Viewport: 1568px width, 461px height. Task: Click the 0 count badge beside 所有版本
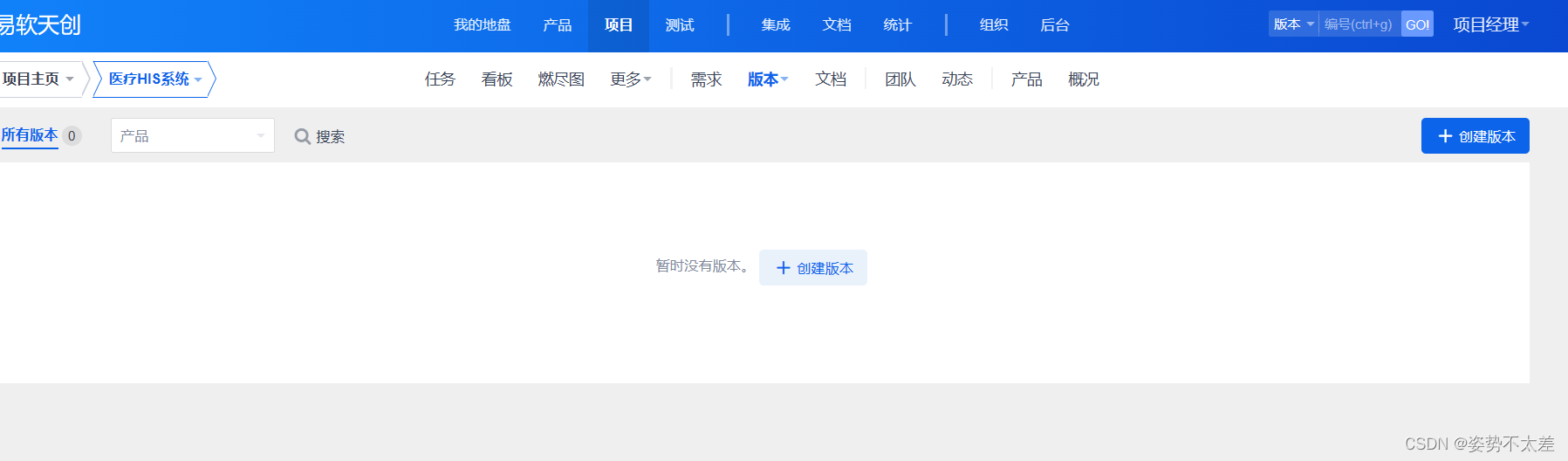coord(72,136)
